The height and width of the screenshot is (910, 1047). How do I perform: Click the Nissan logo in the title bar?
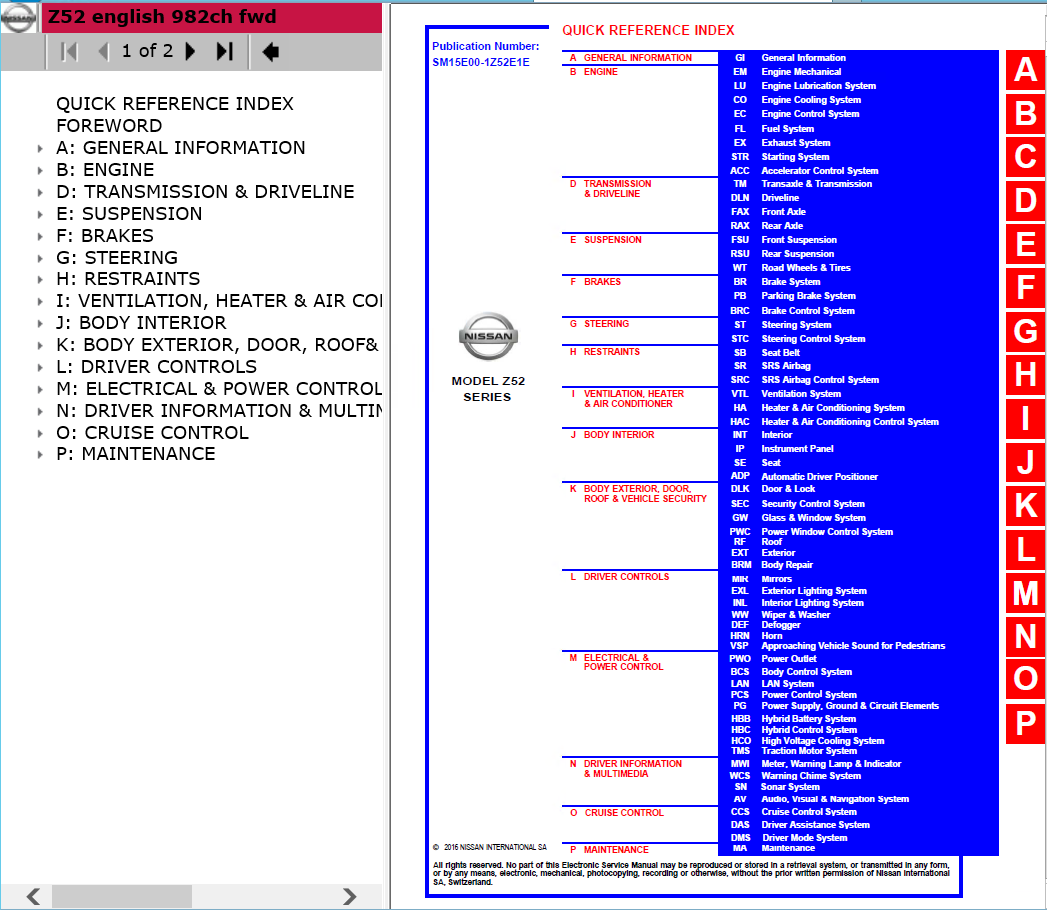pos(19,18)
